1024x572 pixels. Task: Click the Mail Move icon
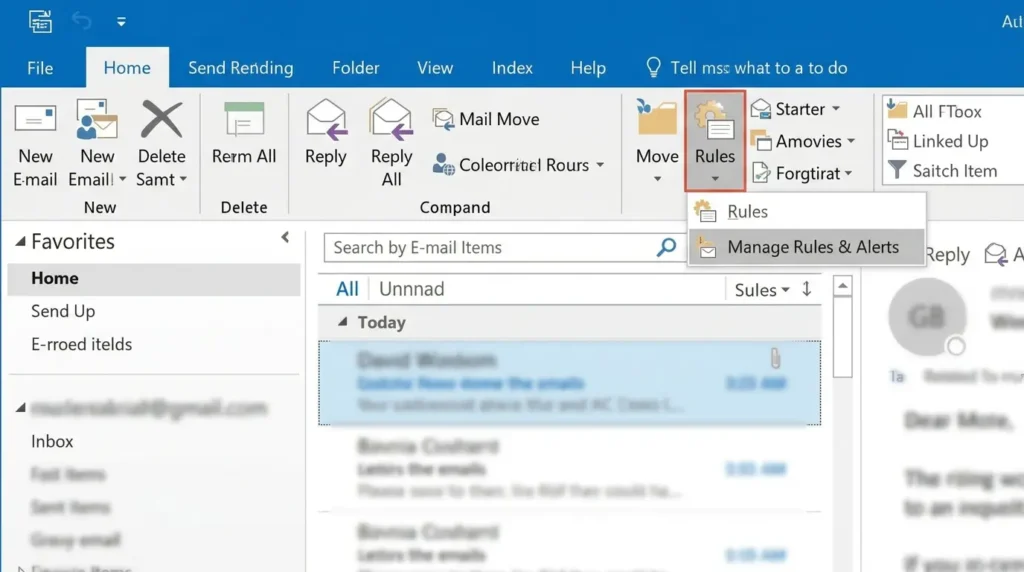[x=443, y=119]
